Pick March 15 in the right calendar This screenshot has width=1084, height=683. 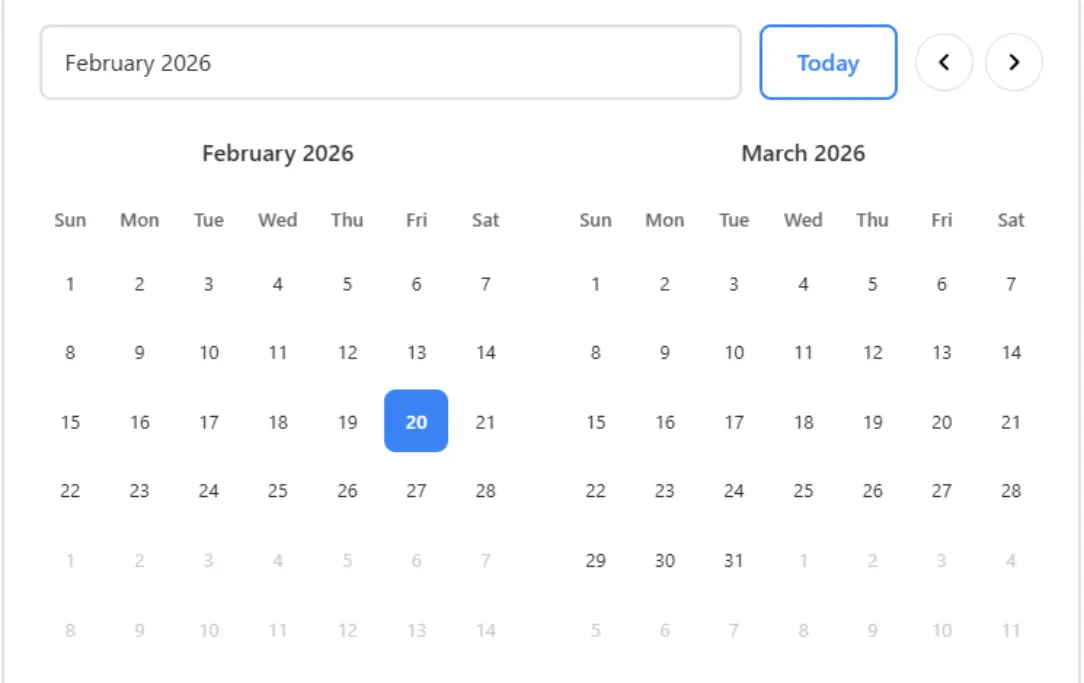(x=595, y=422)
